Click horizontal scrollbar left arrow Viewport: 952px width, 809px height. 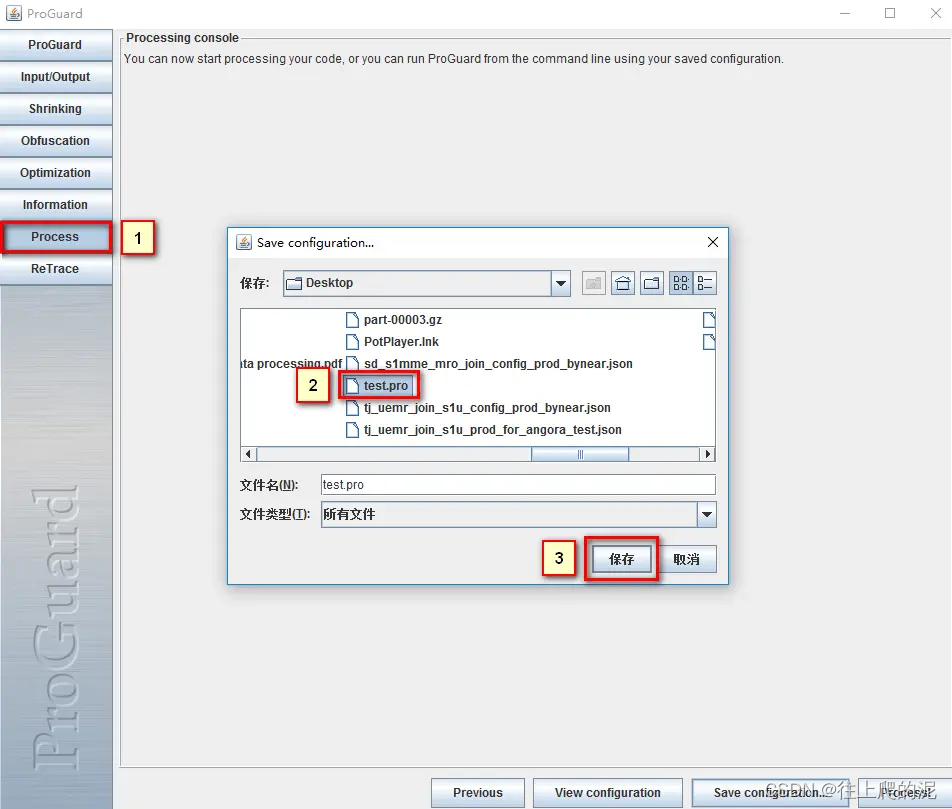point(248,454)
